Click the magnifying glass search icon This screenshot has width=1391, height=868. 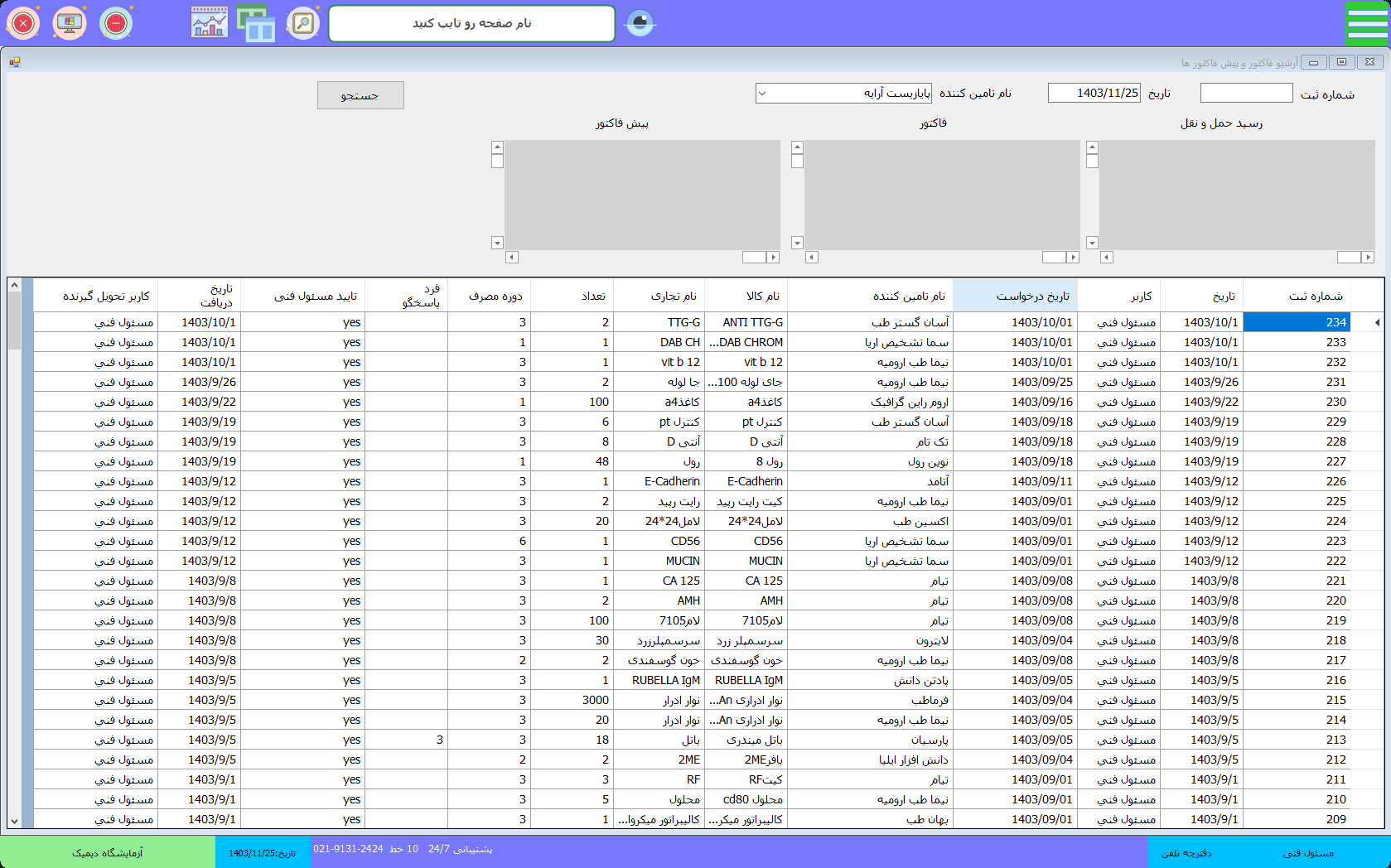pyautogui.click(x=303, y=23)
